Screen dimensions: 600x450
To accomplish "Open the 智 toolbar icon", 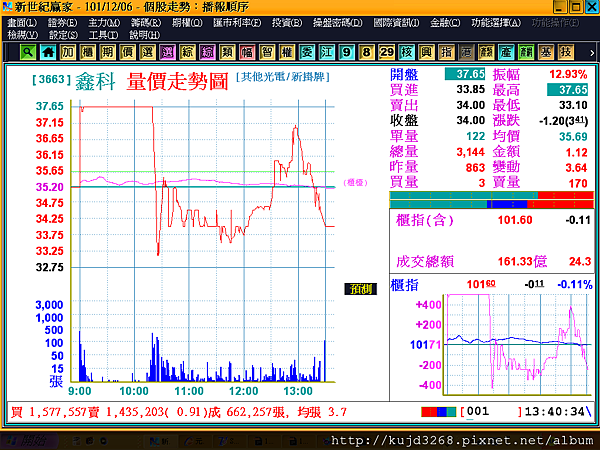I will pyautogui.click(x=267, y=52).
